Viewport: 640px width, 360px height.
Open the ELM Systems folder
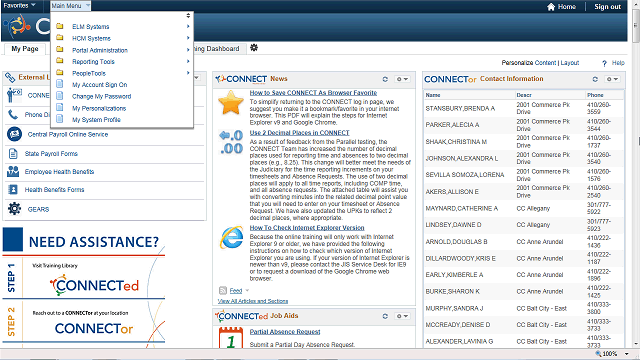pyautogui.click(x=91, y=27)
